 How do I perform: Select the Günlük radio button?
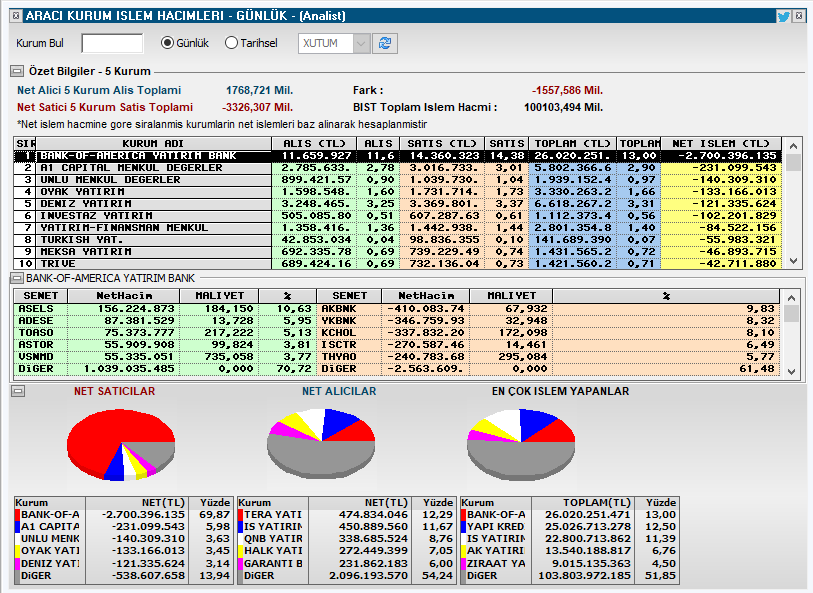coord(167,43)
